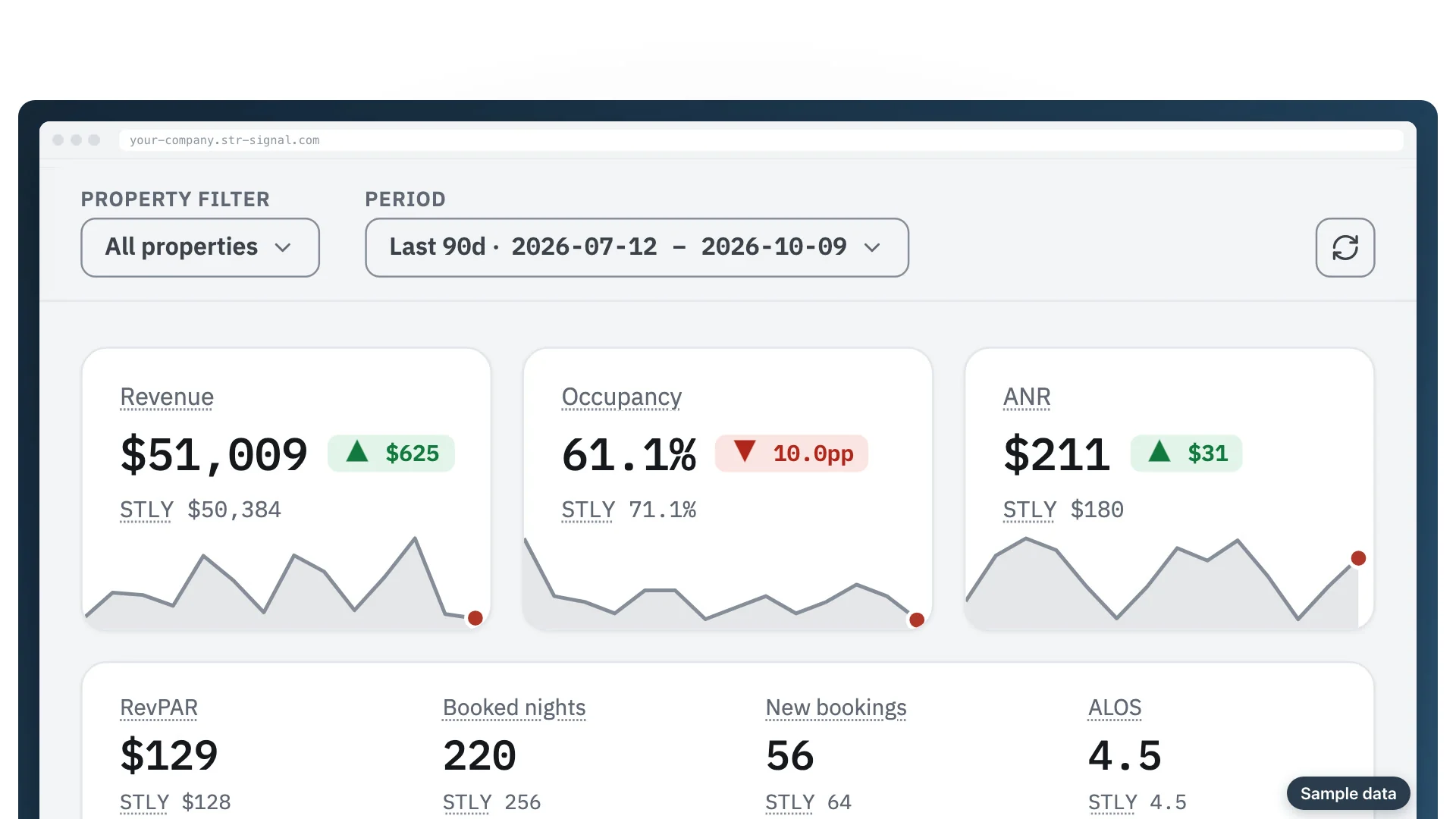Click the Revenue metric label

click(x=167, y=397)
